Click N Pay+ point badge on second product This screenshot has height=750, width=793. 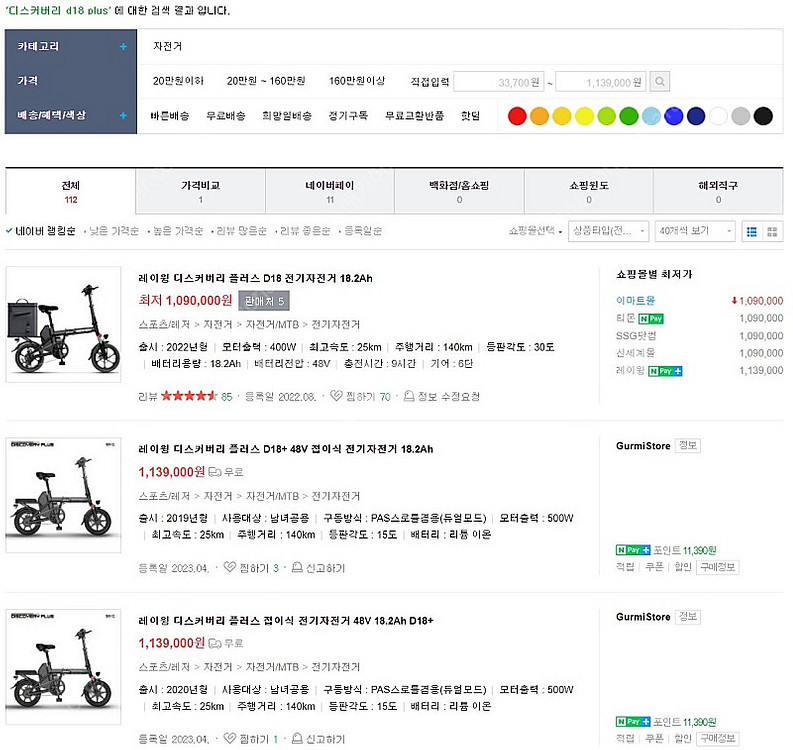pyautogui.click(x=633, y=550)
